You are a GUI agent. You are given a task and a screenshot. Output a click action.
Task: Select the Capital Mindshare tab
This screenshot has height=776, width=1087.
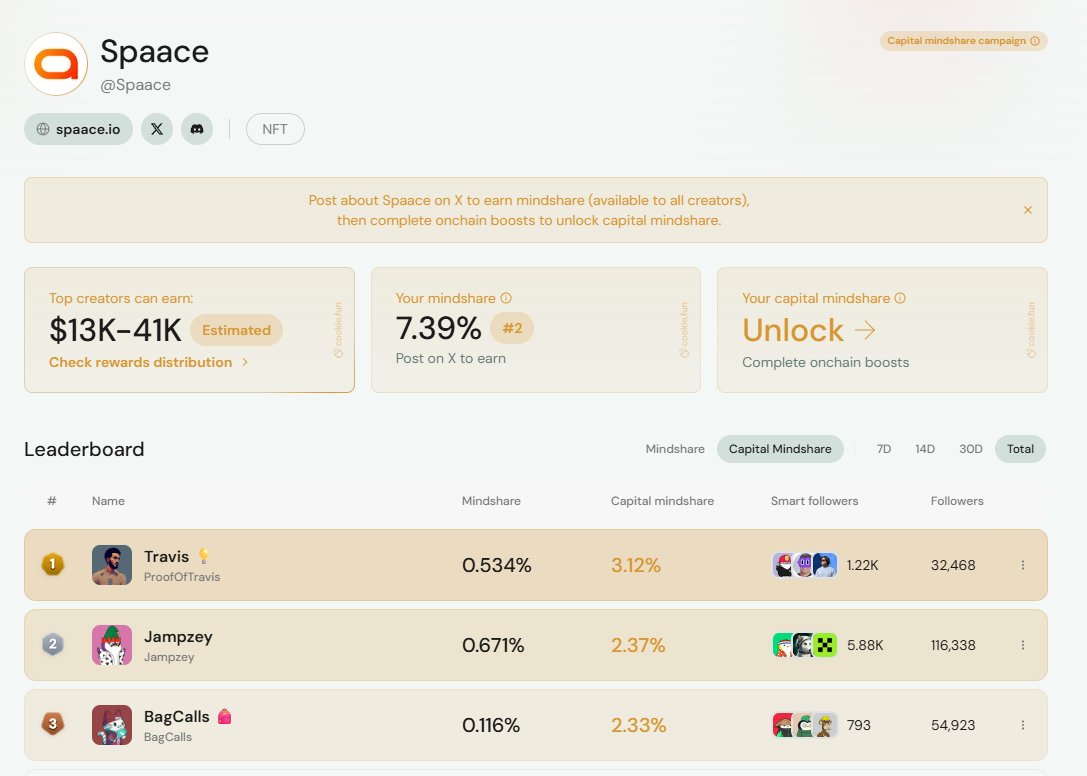(780, 449)
